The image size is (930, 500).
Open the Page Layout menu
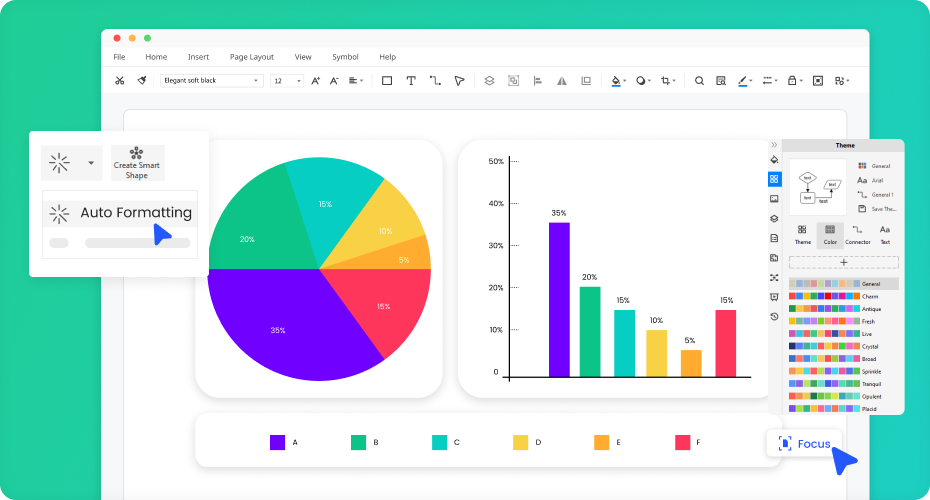pos(251,57)
